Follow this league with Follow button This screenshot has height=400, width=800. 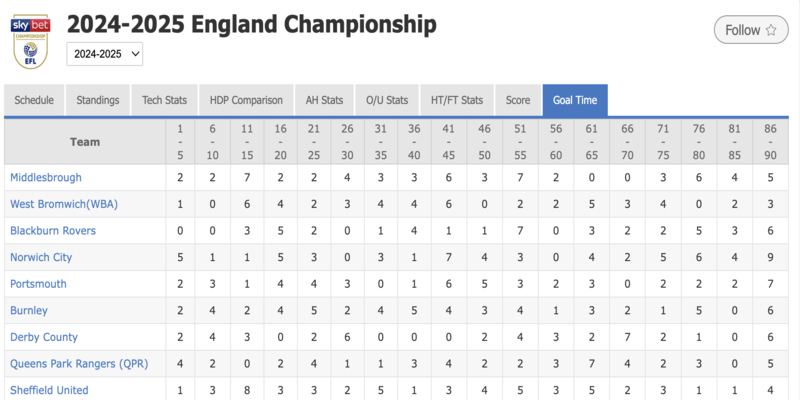point(751,30)
